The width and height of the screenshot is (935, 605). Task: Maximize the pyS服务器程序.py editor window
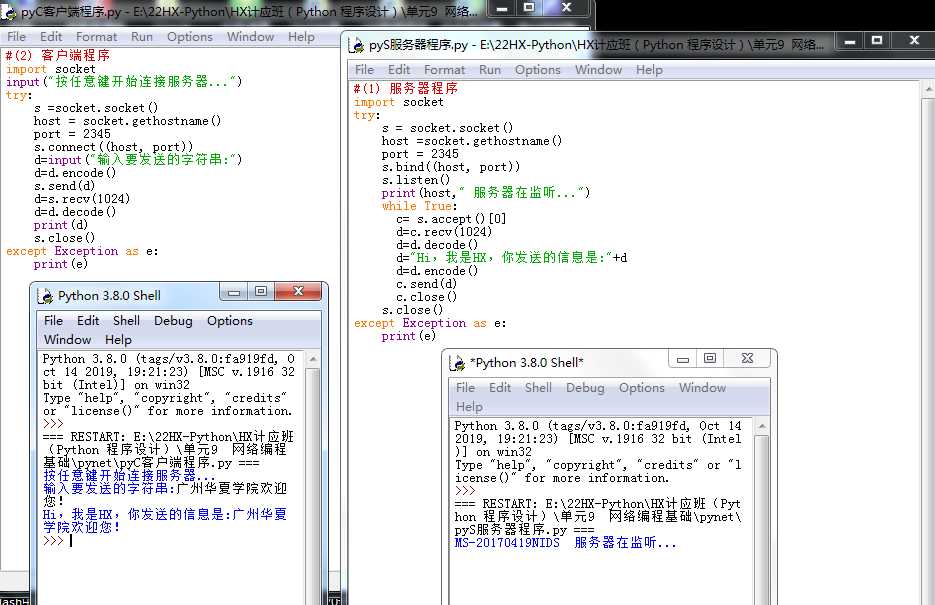click(x=876, y=42)
